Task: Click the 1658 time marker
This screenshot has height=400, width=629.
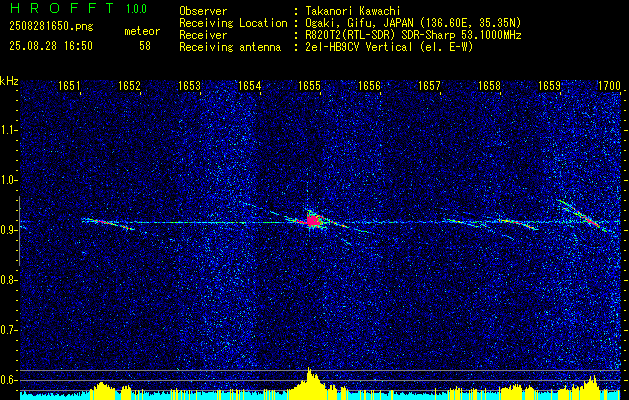Action: point(489,86)
